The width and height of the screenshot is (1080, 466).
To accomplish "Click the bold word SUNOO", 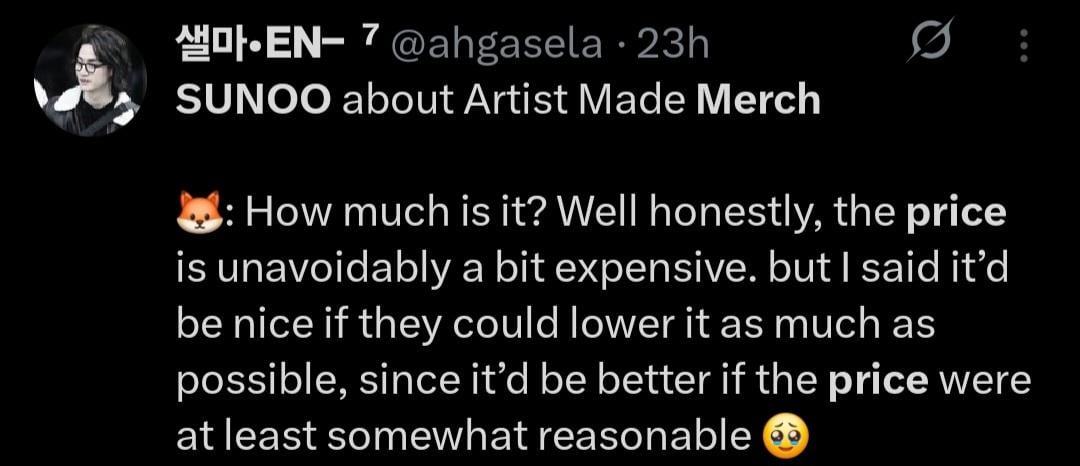I will [x=254, y=99].
